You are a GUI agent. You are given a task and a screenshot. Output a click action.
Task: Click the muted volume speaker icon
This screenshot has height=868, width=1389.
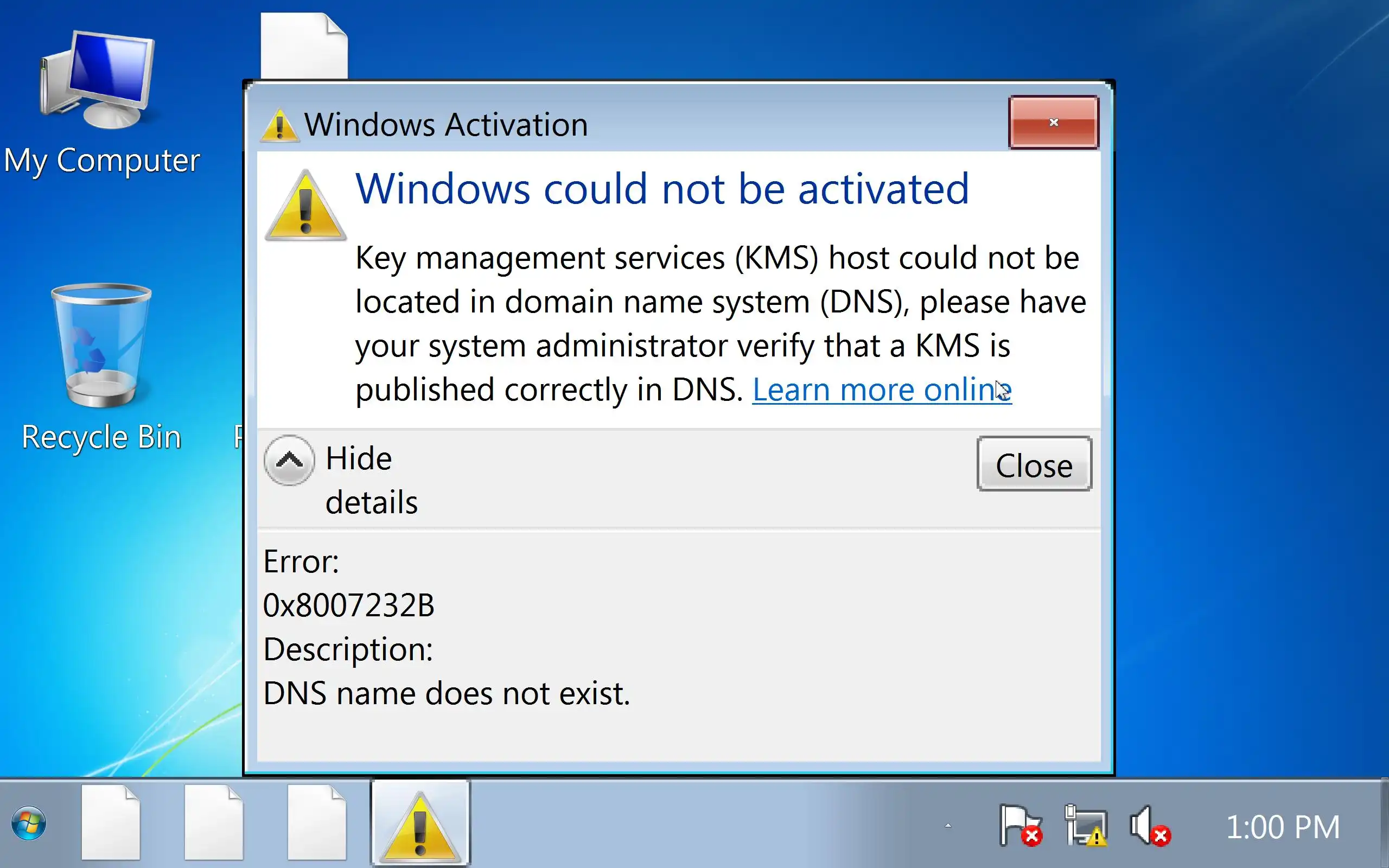(x=1149, y=826)
